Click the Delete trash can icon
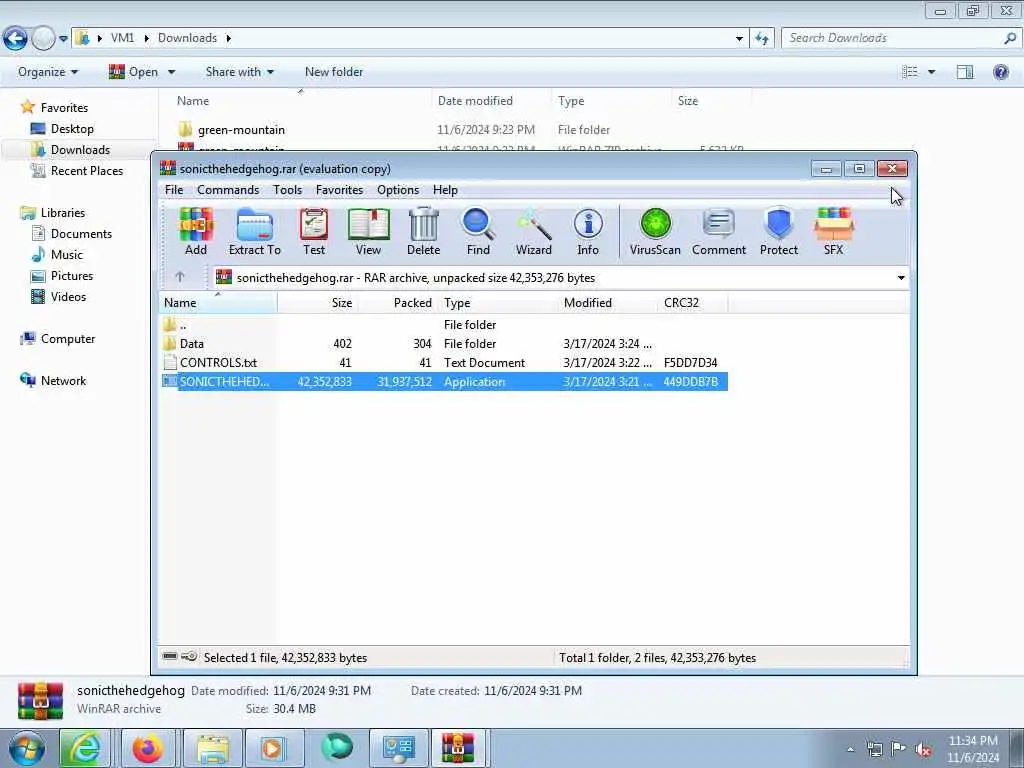The width and height of the screenshot is (1024, 768). pyautogui.click(x=424, y=232)
